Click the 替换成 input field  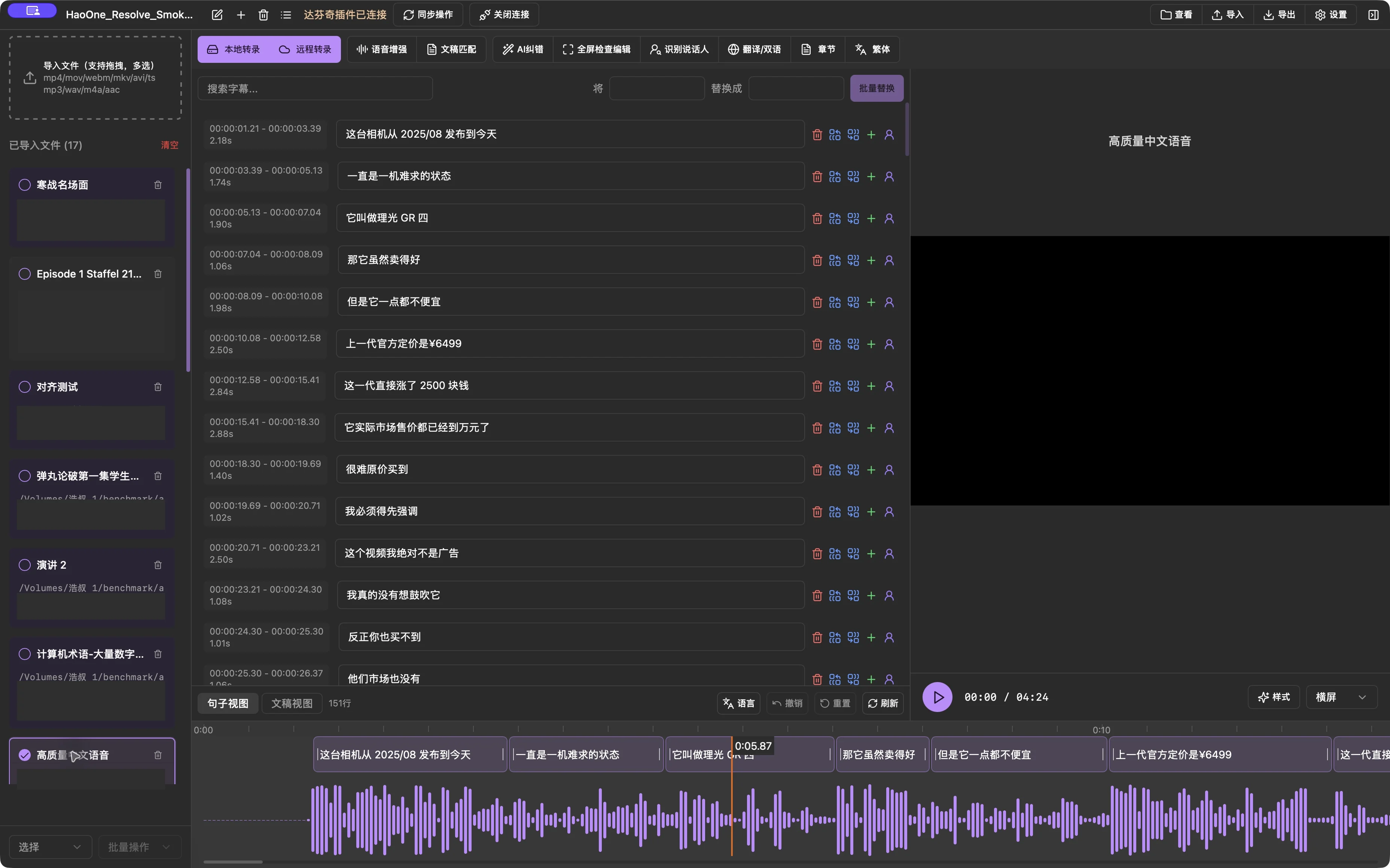(796, 88)
